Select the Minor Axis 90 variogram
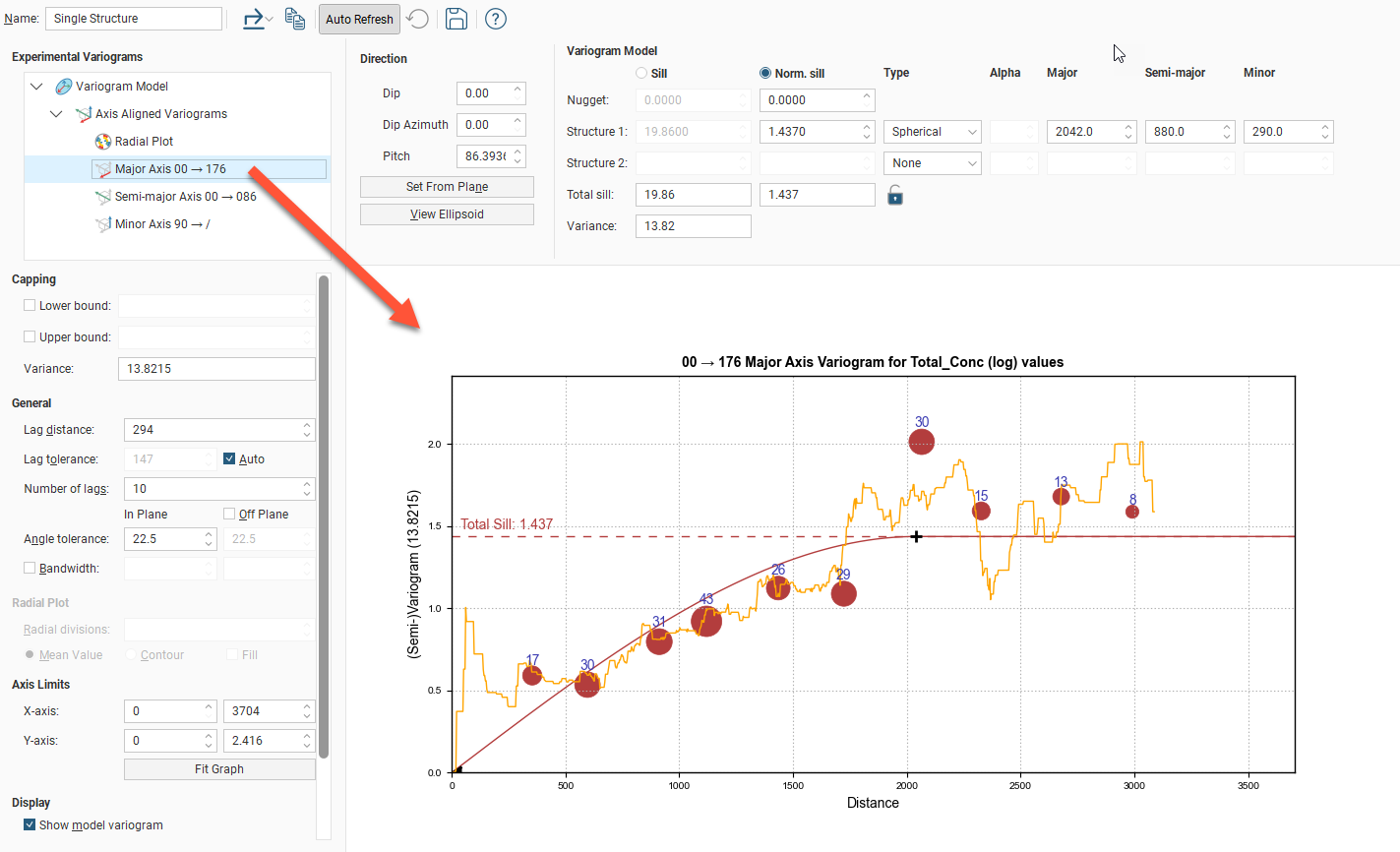The image size is (1400, 852). 161,224
